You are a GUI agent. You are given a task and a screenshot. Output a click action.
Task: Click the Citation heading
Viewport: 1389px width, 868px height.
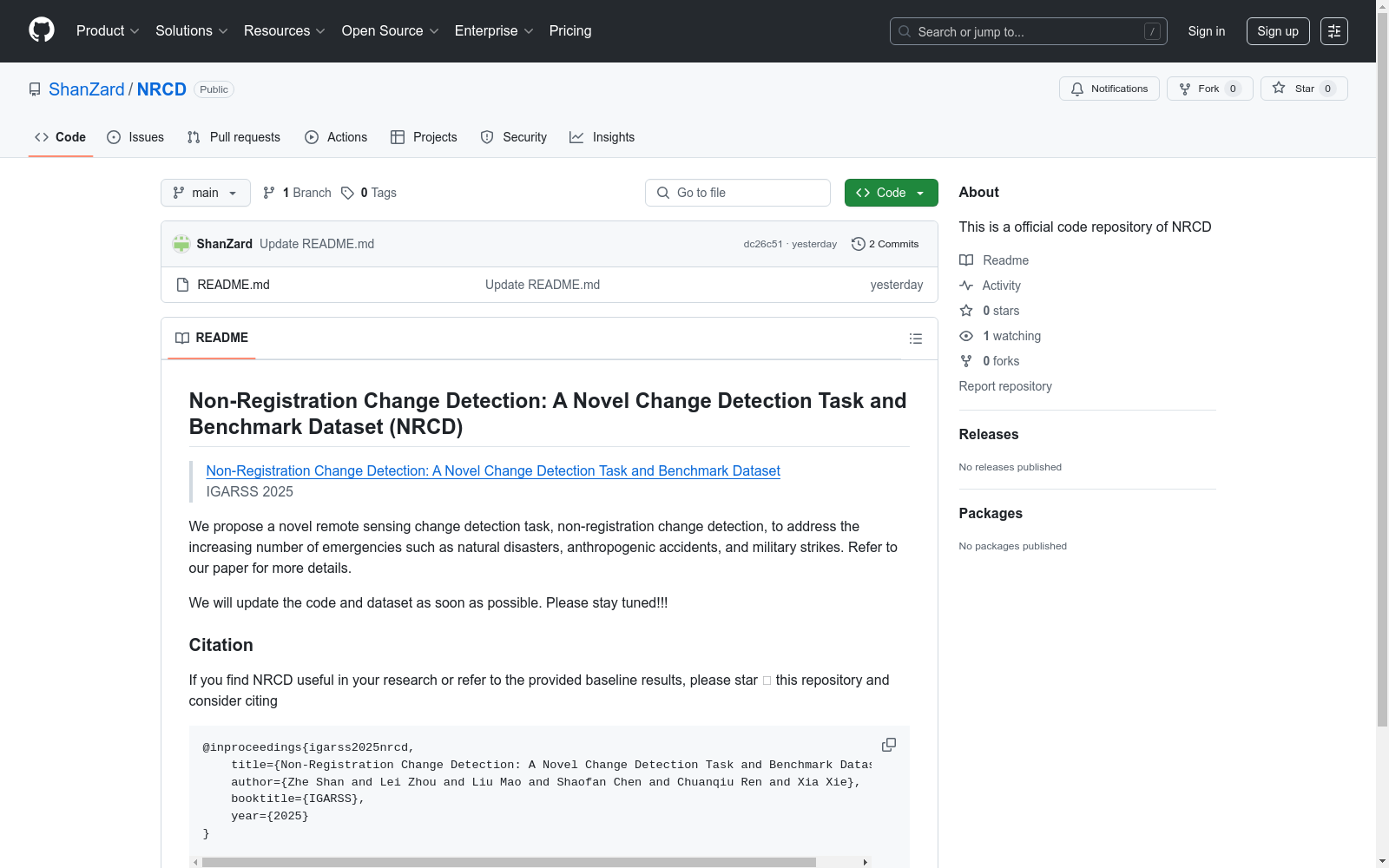click(x=221, y=645)
